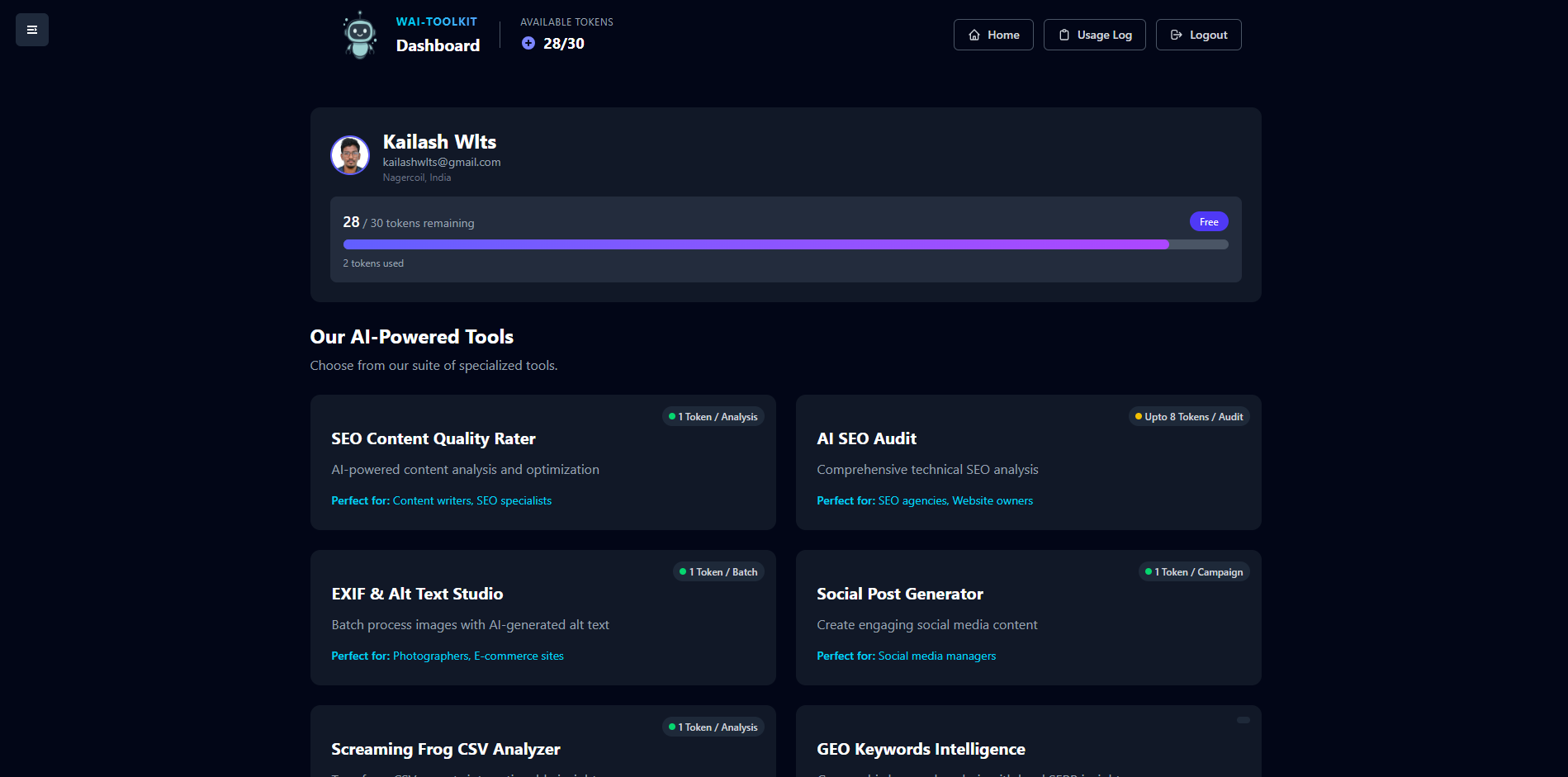Viewport: 1568px width, 777px height.
Task: Select Home in the top navigation
Action: tap(993, 35)
